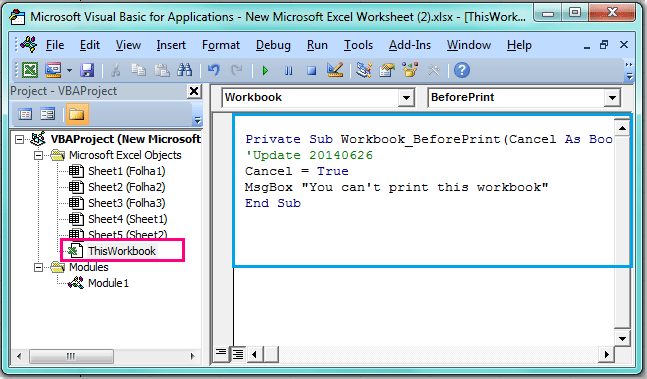Click the 'Cancel = True' code line
Viewport: 647px width, 379px height.
[x=297, y=171]
